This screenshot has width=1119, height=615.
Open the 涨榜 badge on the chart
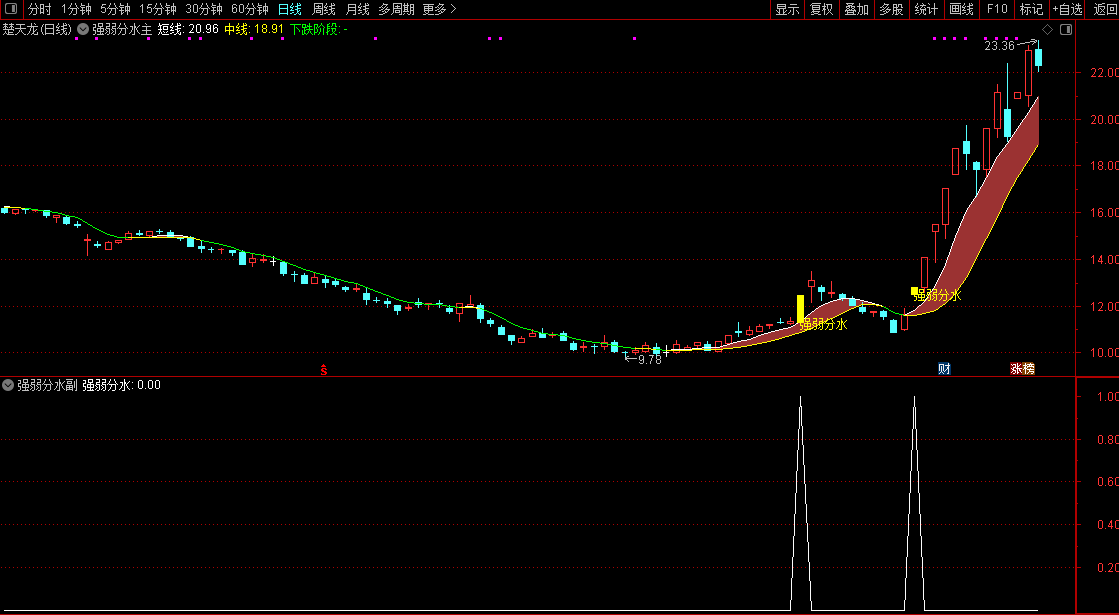(1022, 369)
